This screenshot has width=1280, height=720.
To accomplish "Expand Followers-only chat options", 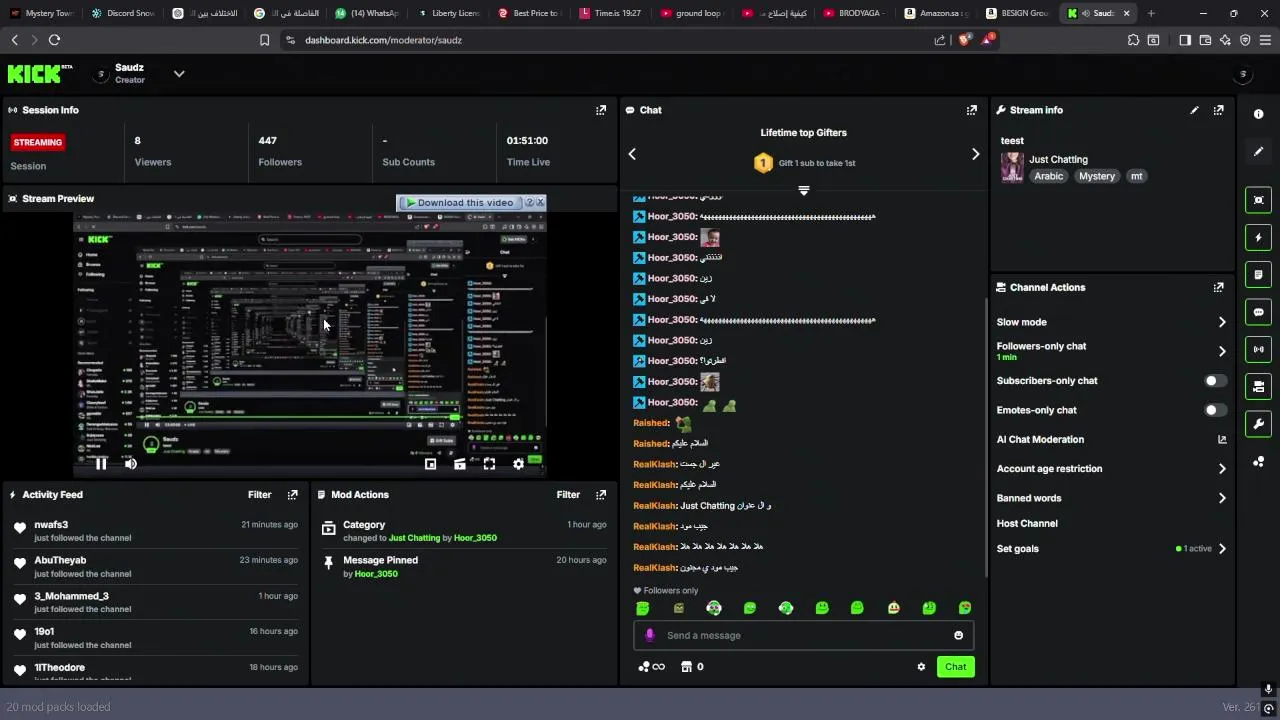I will point(1221,351).
